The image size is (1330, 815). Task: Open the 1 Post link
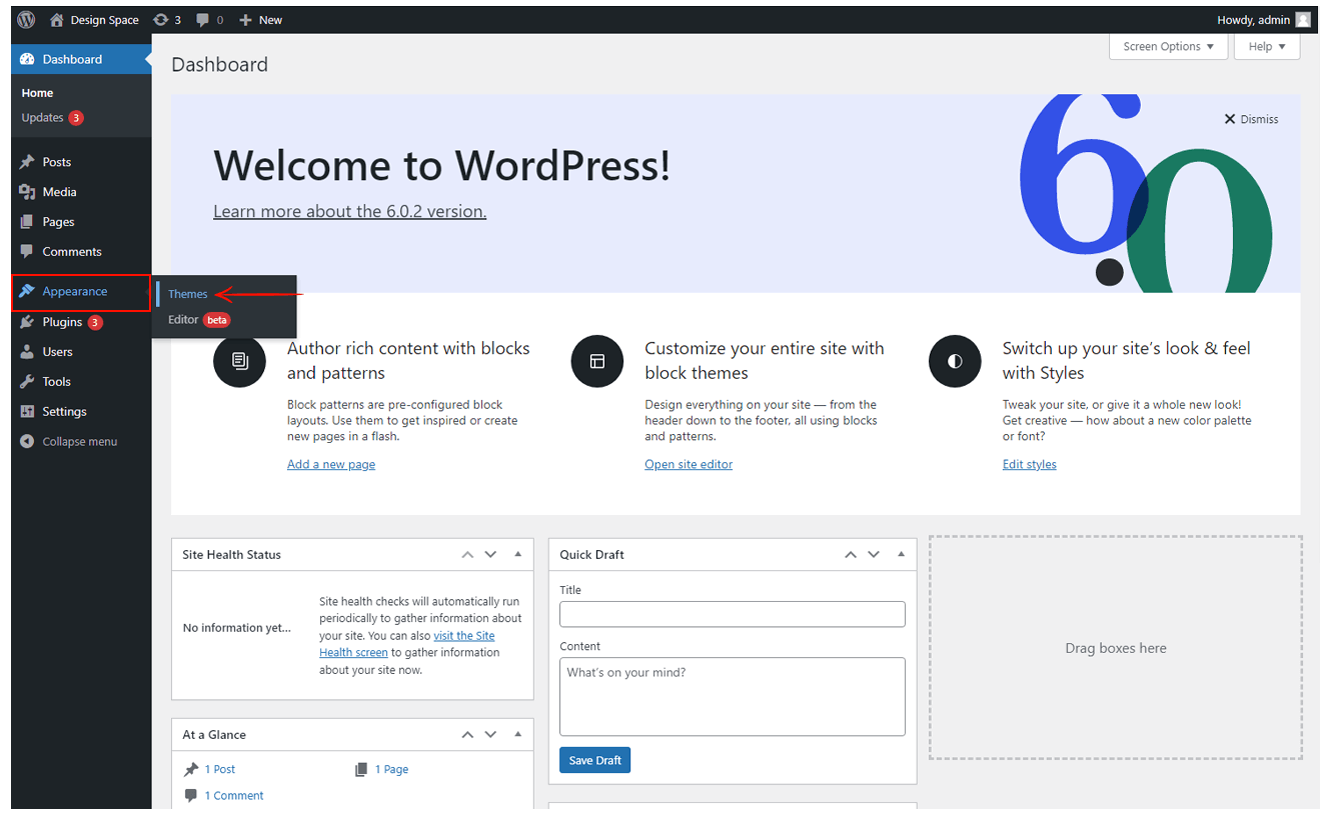pyautogui.click(x=220, y=770)
